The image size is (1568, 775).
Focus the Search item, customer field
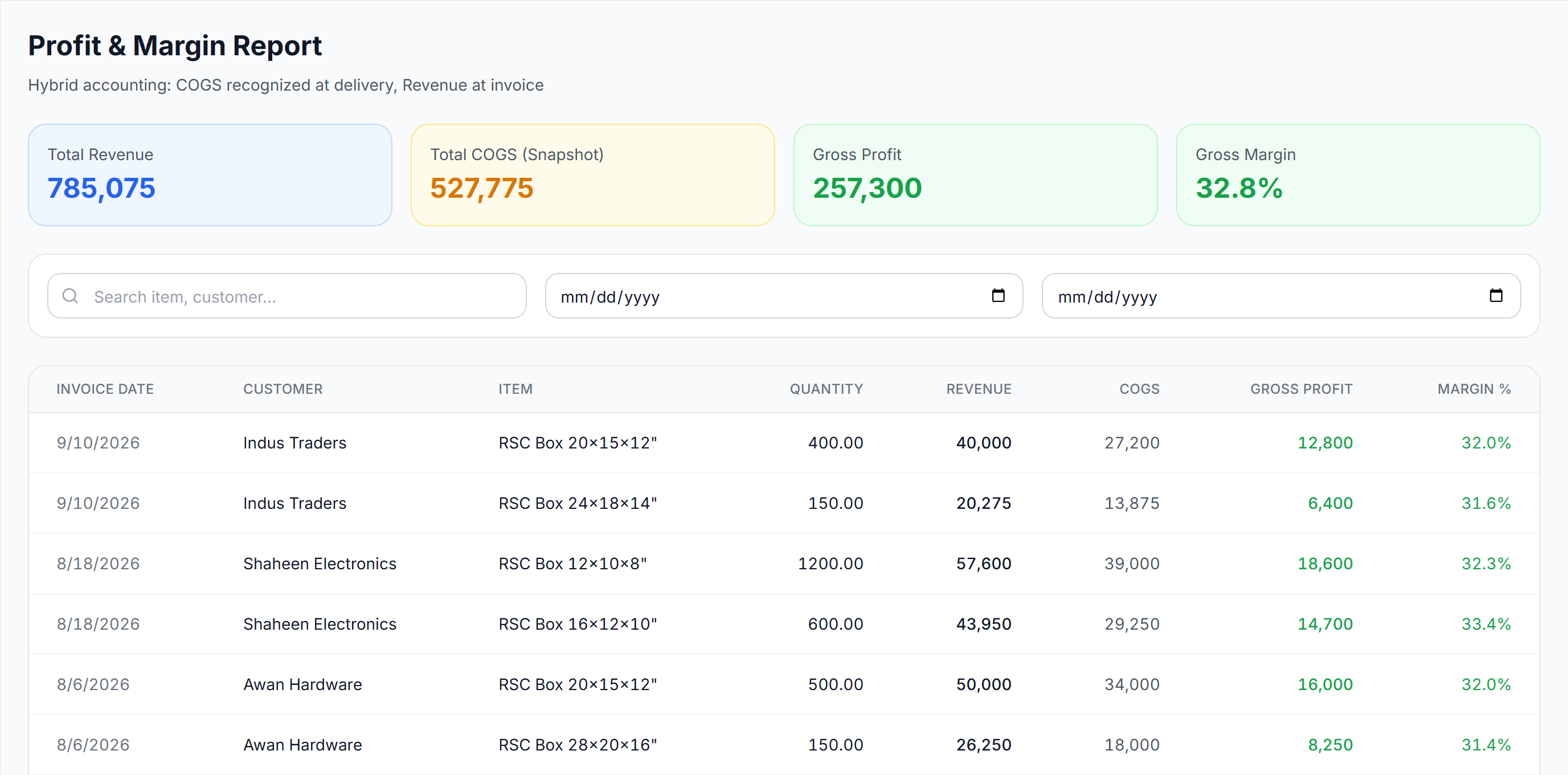click(x=286, y=296)
